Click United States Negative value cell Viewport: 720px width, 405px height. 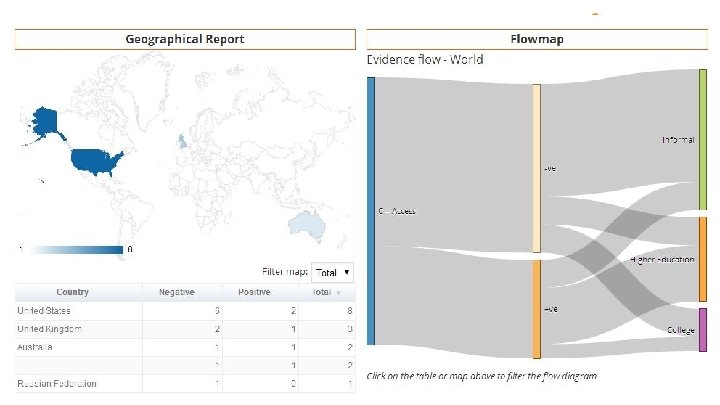coord(182,311)
